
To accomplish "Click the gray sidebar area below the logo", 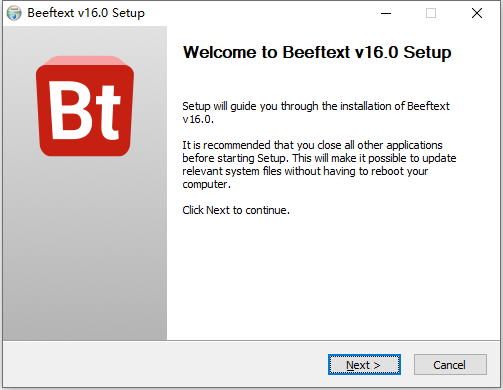I will pyautogui.click(x=85, y=248).
